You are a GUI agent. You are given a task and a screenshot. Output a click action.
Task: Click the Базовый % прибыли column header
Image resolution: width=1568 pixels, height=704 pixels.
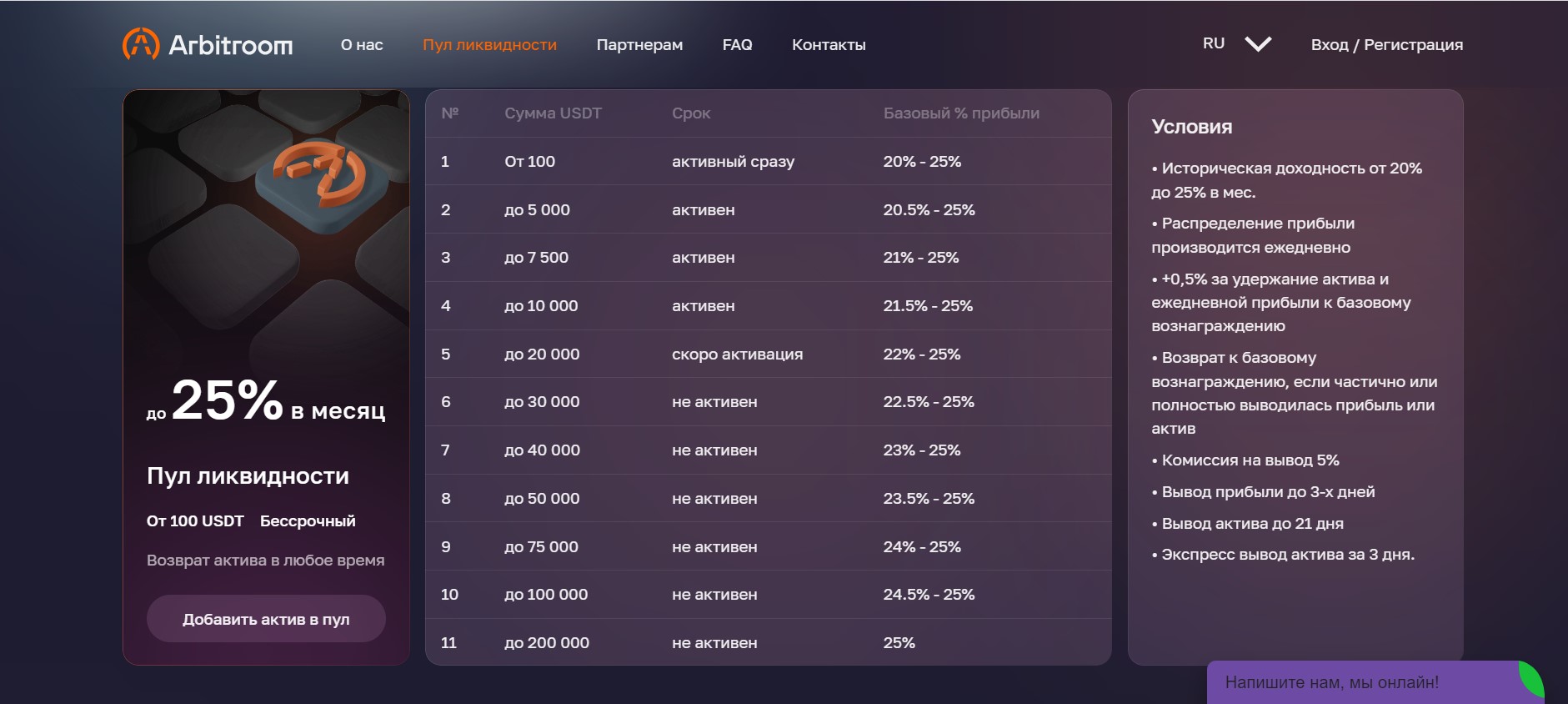pos(961,113)
